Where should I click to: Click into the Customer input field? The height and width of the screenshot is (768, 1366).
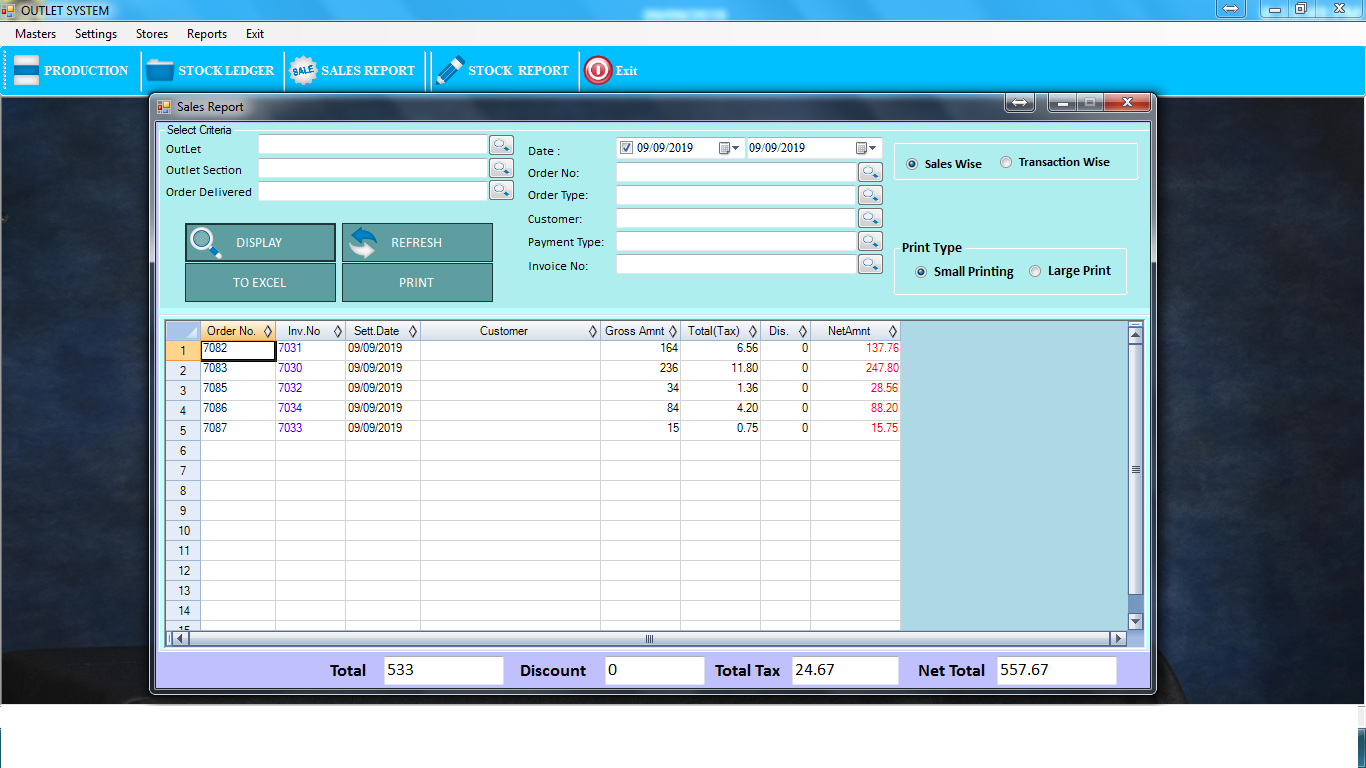click(736, 218)
